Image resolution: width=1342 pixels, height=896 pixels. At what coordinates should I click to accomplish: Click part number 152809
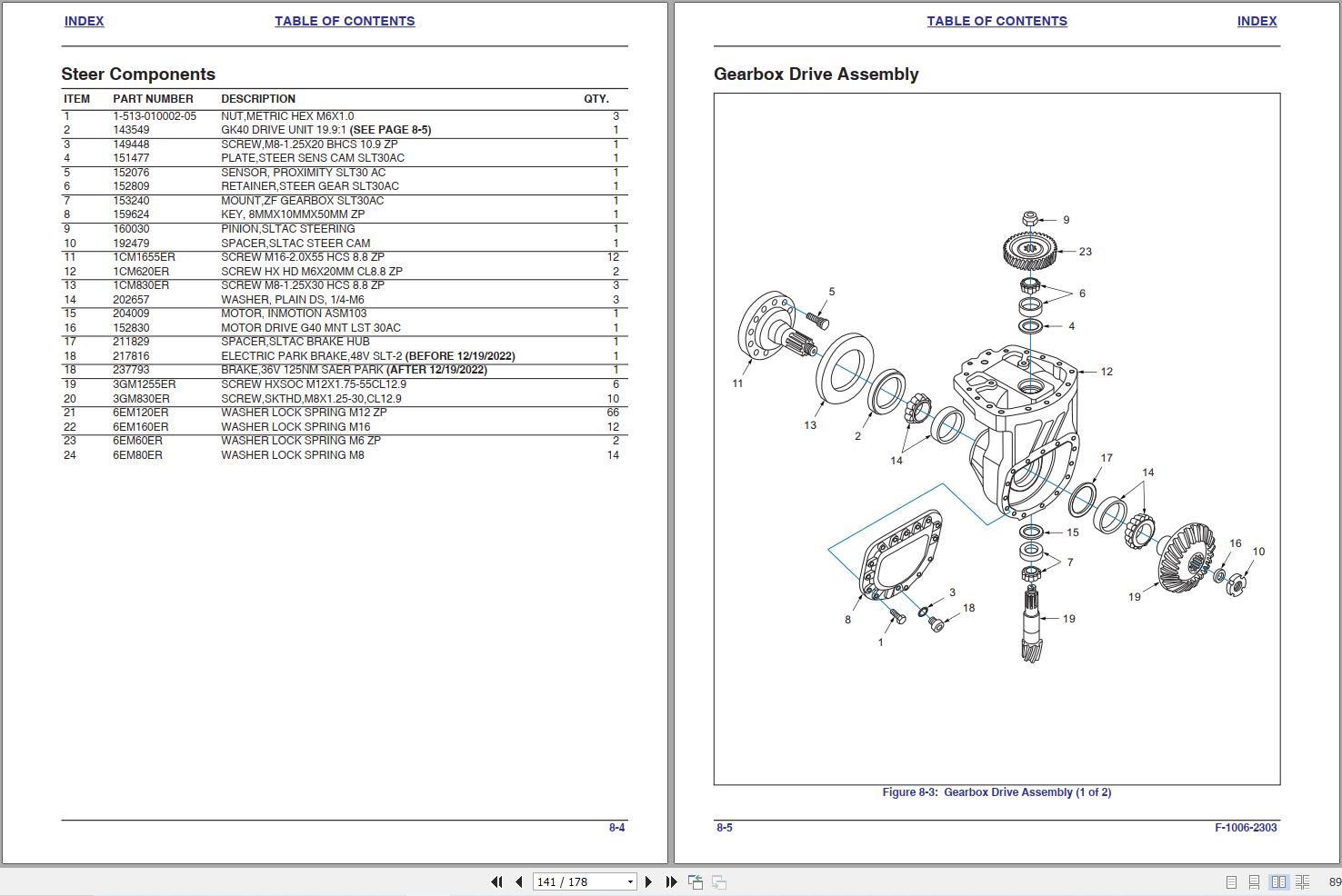[x=131, y=186]
